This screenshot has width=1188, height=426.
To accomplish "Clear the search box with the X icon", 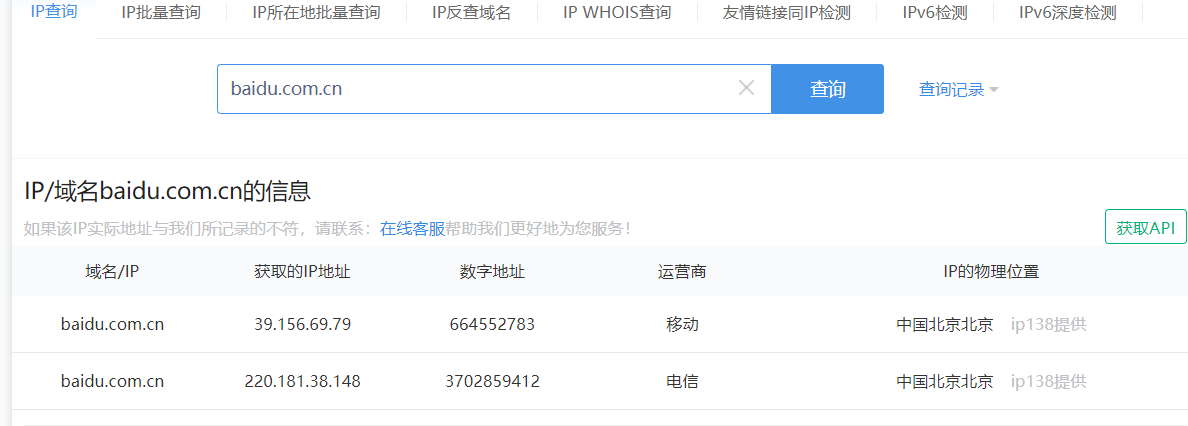I will pos(746,89).
